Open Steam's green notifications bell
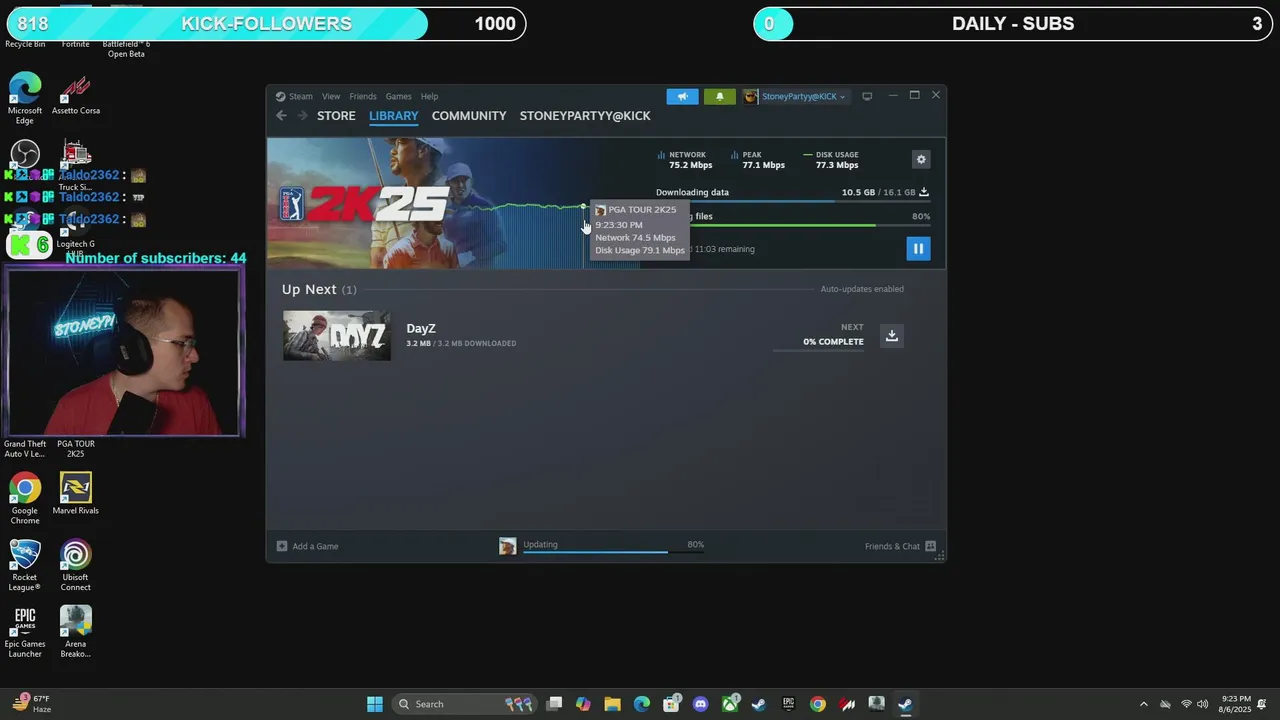 pyautogui.click(x=719, y=96)
